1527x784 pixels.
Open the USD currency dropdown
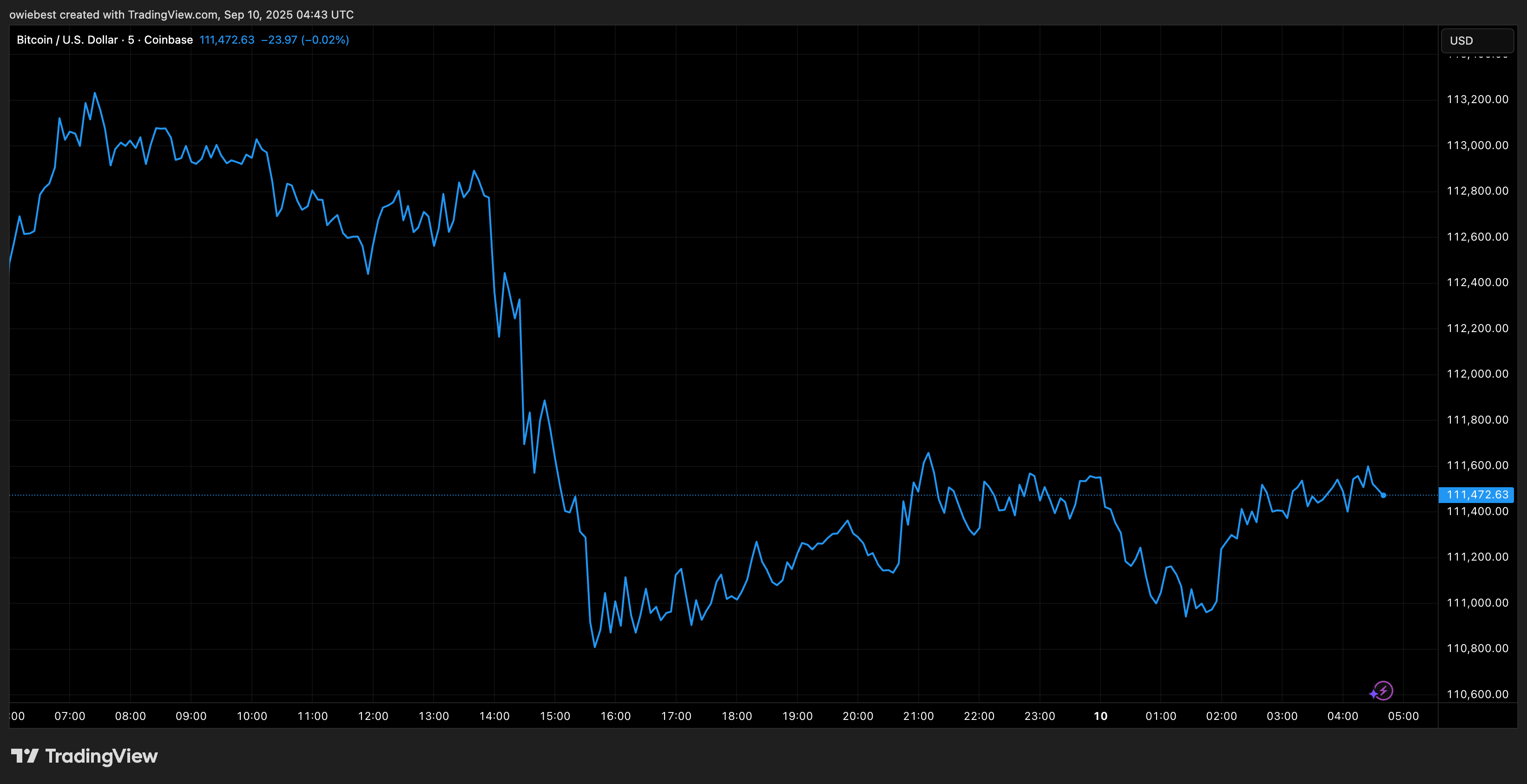pos(1477,40)
